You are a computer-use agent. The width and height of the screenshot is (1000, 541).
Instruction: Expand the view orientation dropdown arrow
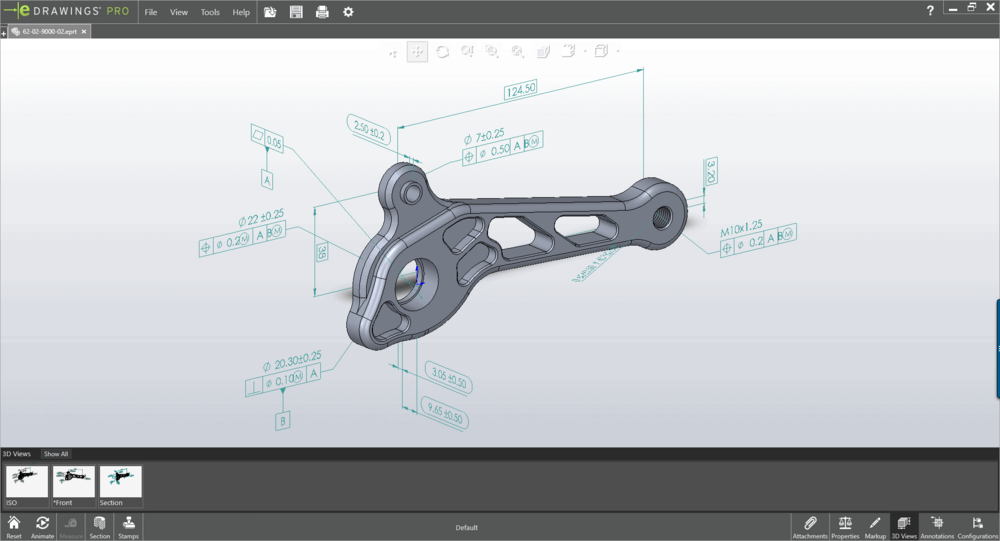tap(585, 51)
